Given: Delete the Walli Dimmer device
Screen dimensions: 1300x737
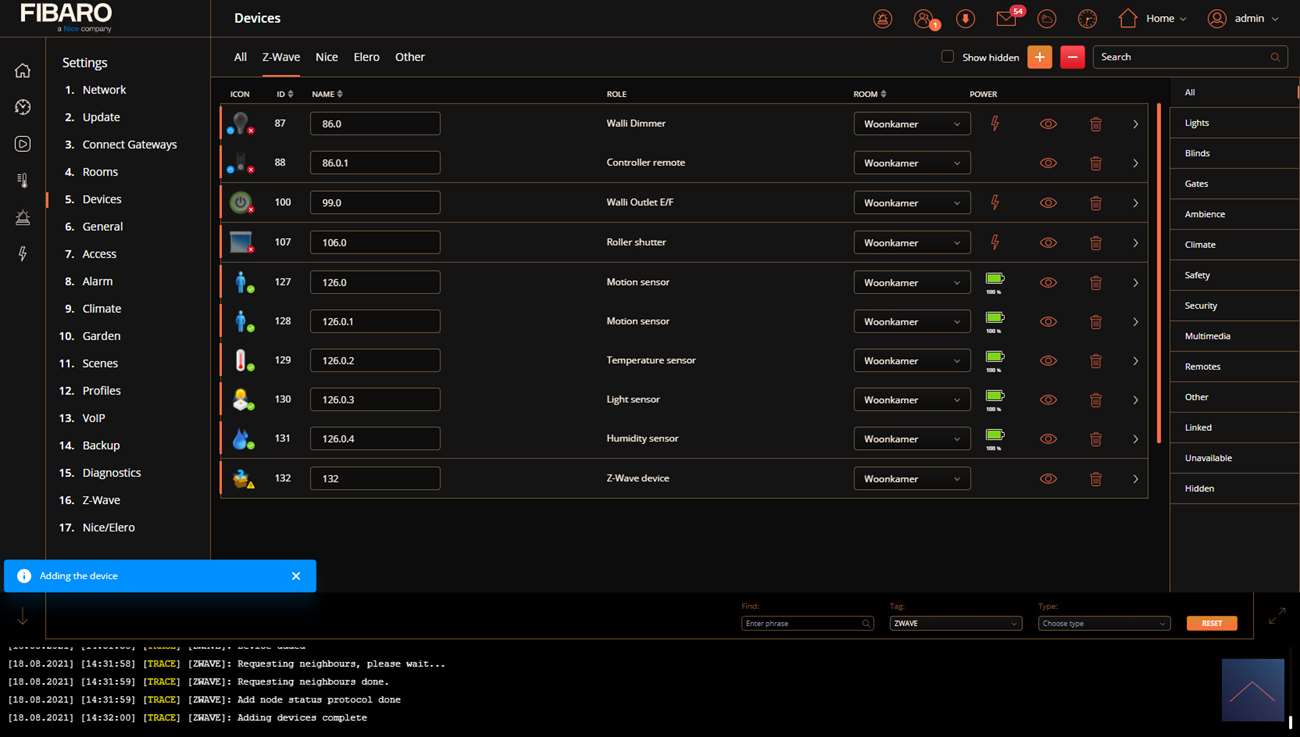Looking at the screenshot, I should 1095,124.
